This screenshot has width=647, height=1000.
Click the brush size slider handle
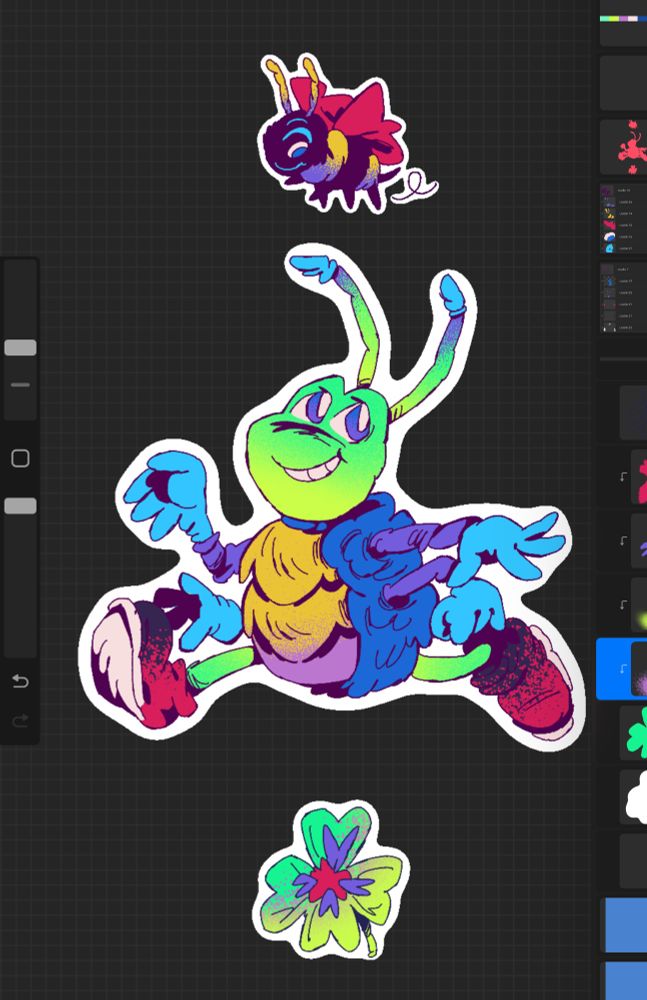[x=20, y=348]
